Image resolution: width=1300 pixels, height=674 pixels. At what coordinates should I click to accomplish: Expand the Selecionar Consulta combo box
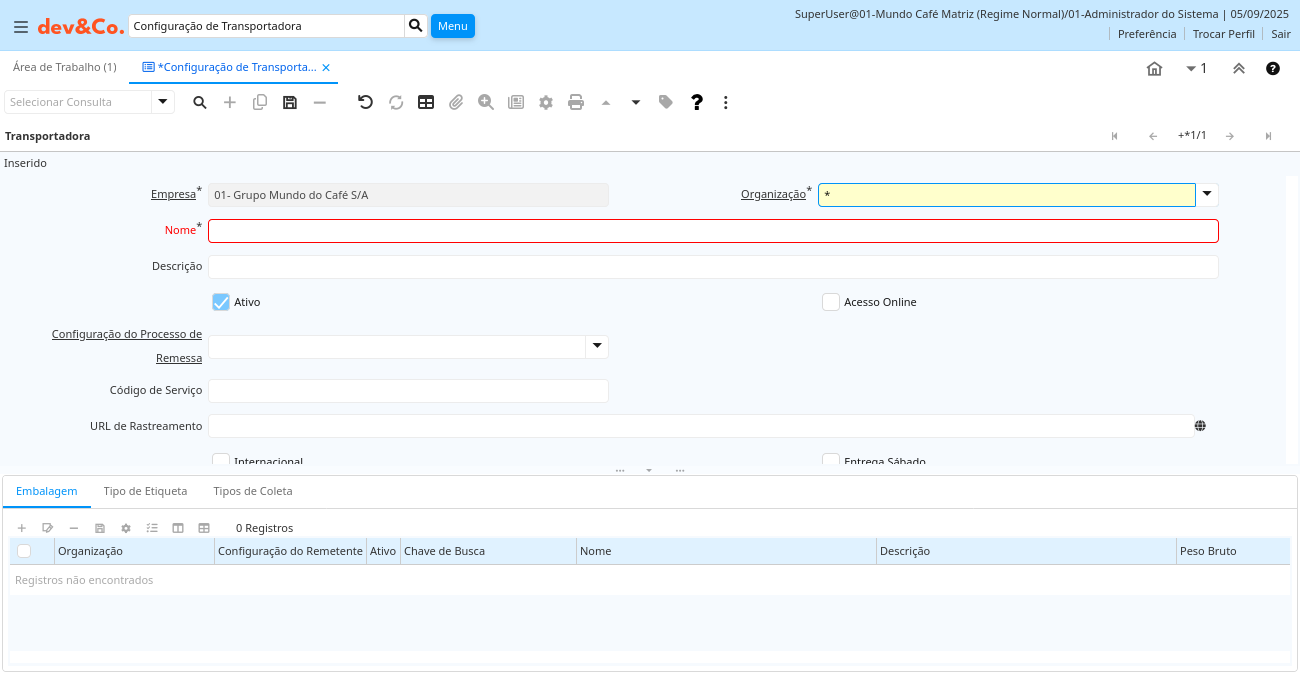pyautogui.click(x=163, y=102)
